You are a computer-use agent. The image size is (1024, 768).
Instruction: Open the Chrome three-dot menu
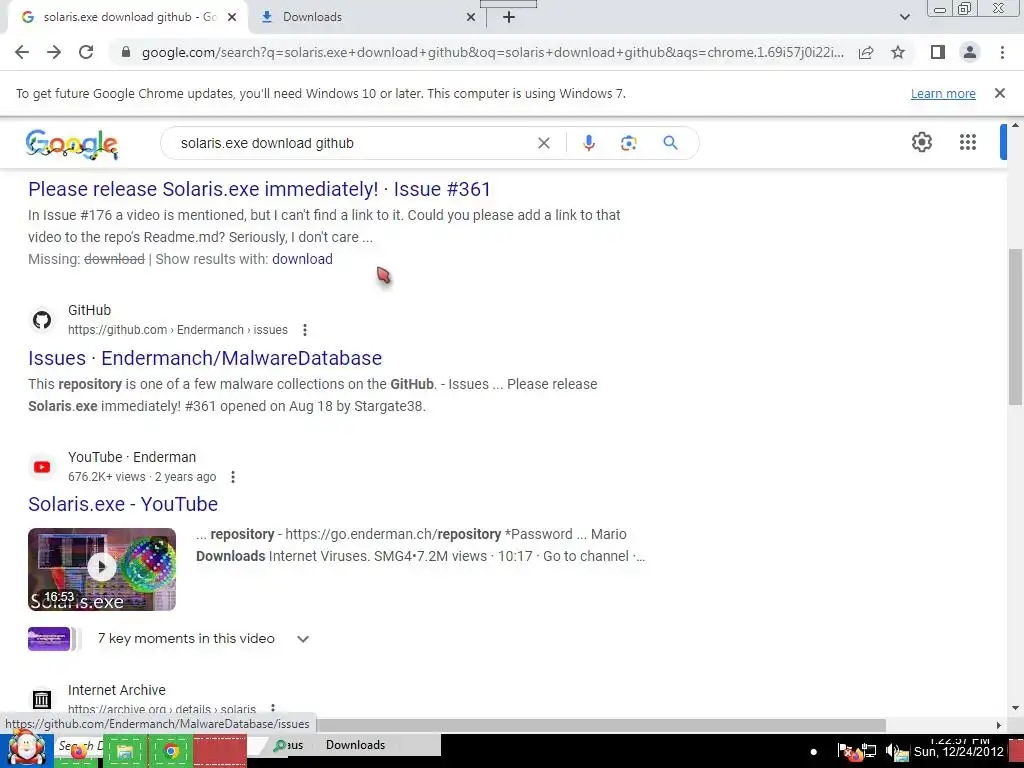click(x=1002, y=52)
